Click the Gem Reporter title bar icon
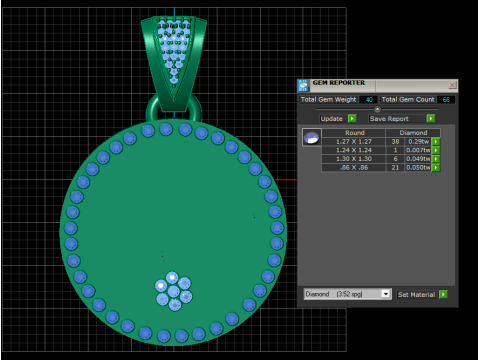 click(x=303, y=85)
